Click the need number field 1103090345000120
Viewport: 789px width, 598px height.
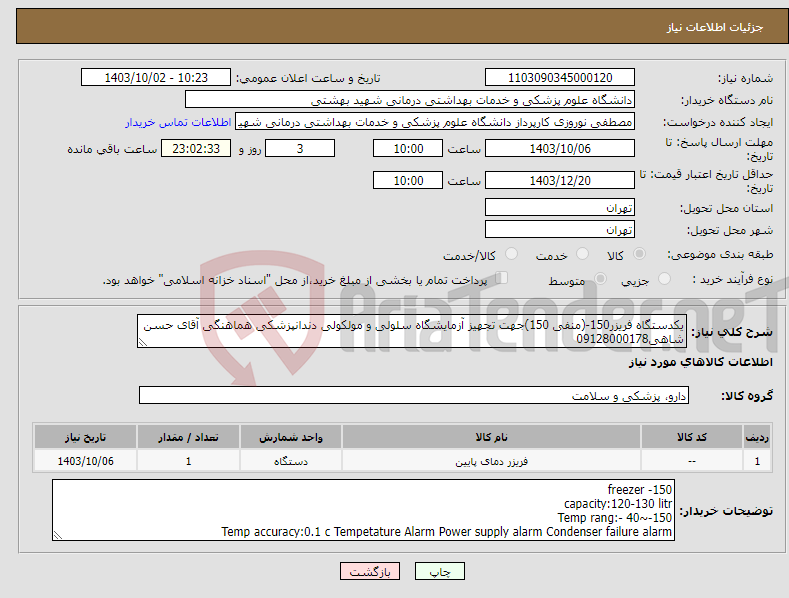point(560,78)
